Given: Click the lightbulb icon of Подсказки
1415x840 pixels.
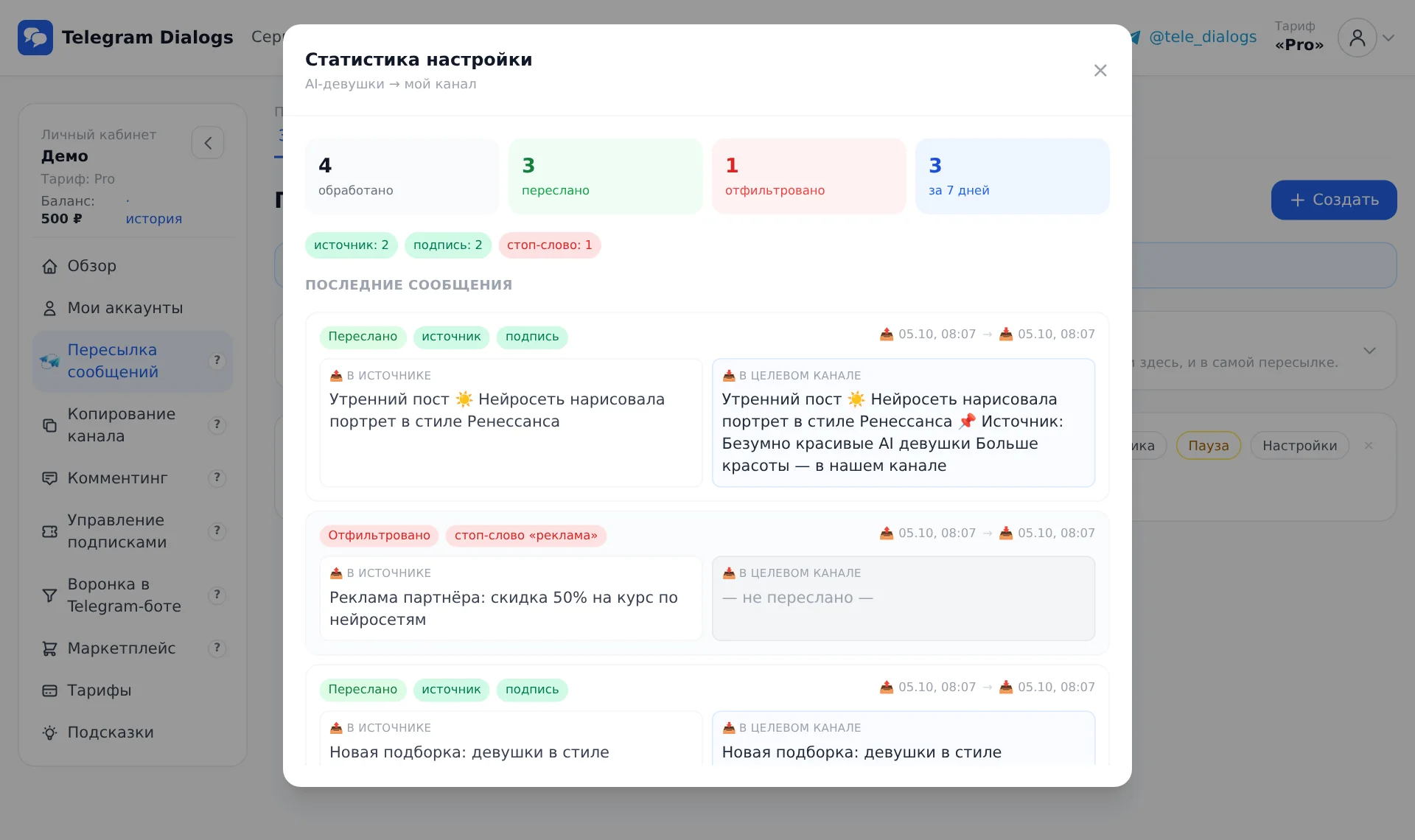Looking at the screenshot, I should 49,732.
